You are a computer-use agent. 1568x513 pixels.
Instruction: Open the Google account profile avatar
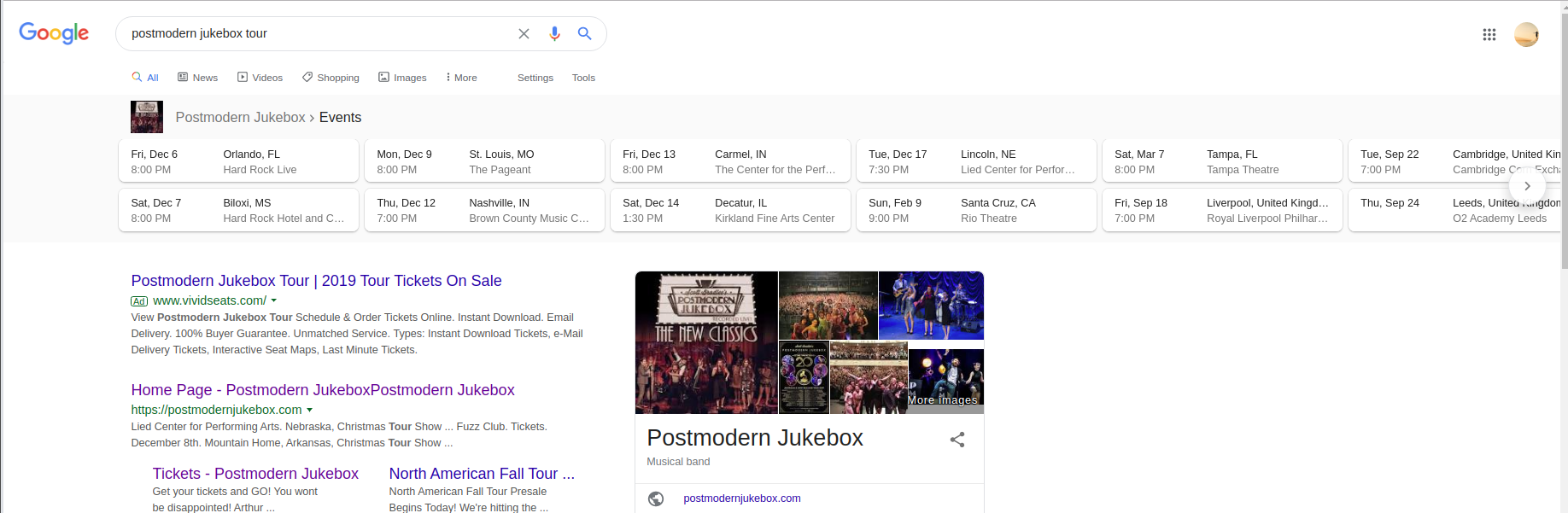click(x=1525, y=35)
